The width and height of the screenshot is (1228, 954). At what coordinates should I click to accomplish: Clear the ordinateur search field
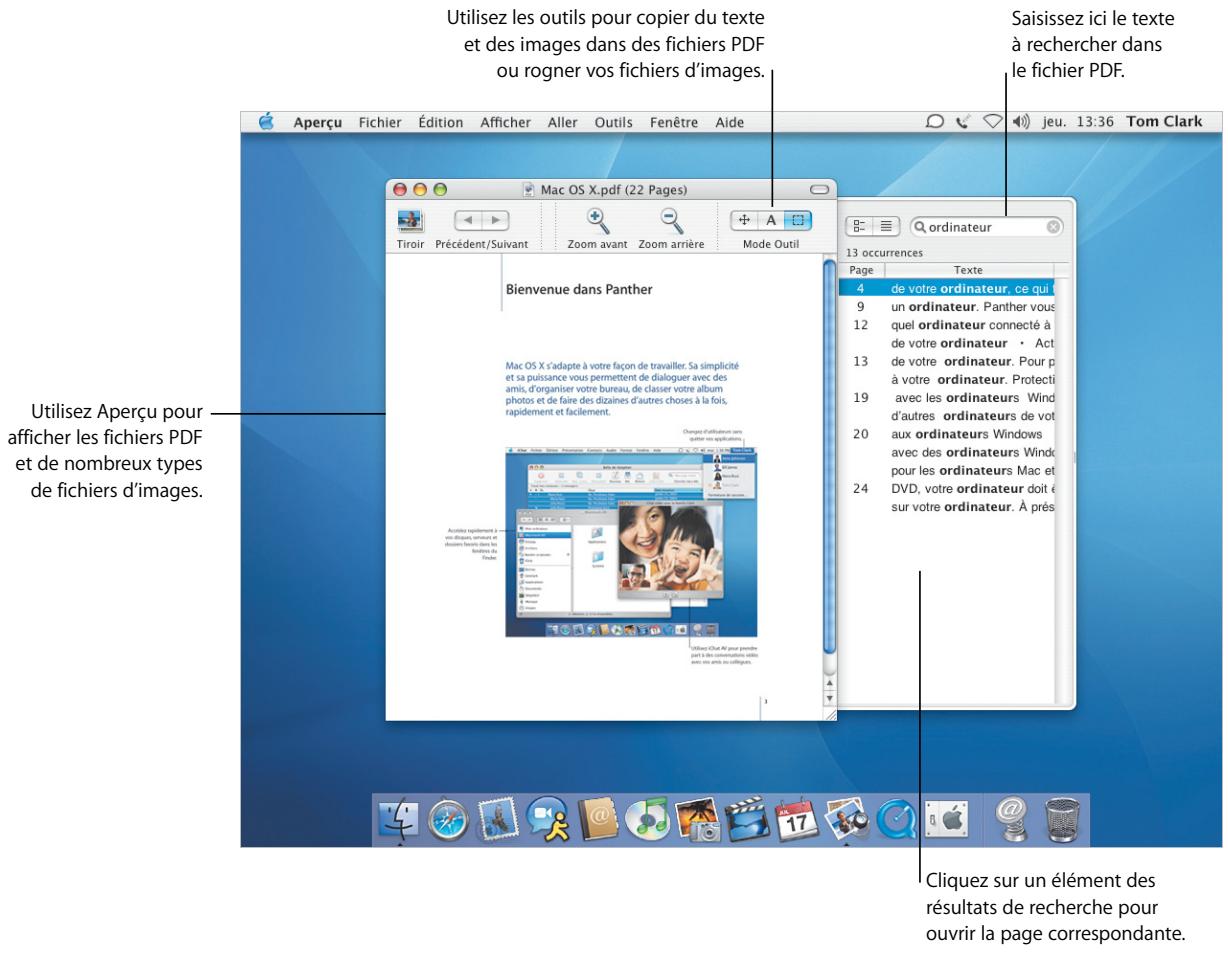pos(1053,227)
